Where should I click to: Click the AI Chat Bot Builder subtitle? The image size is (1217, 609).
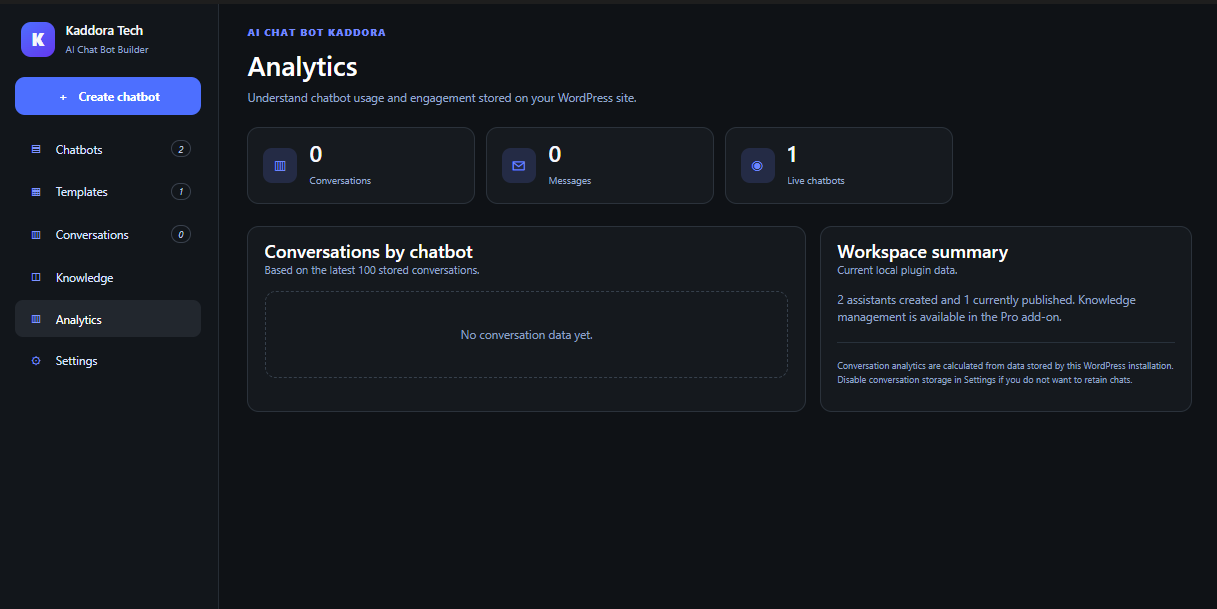click(107, 50)
